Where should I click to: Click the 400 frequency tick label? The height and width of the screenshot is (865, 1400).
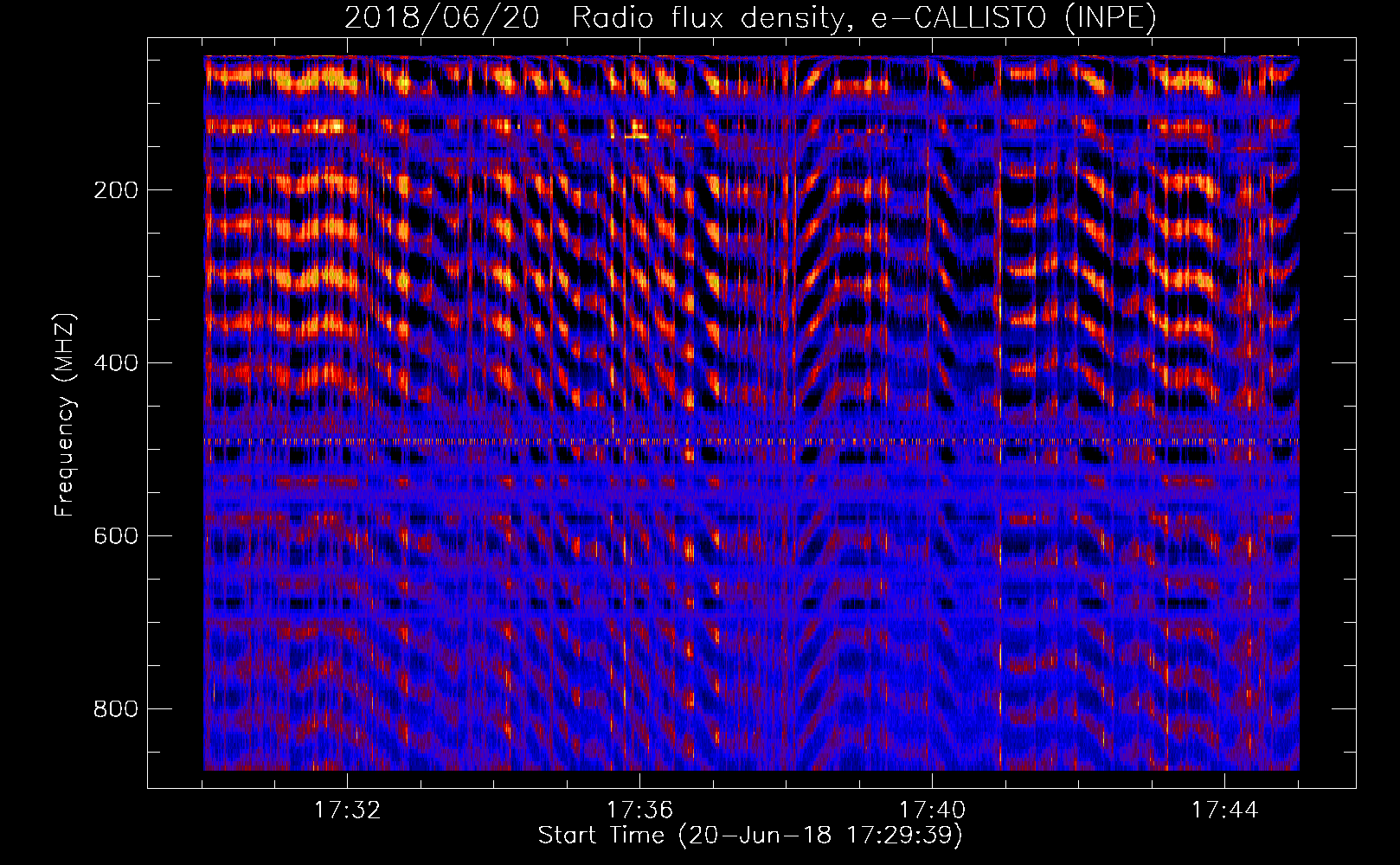point(116,363)
